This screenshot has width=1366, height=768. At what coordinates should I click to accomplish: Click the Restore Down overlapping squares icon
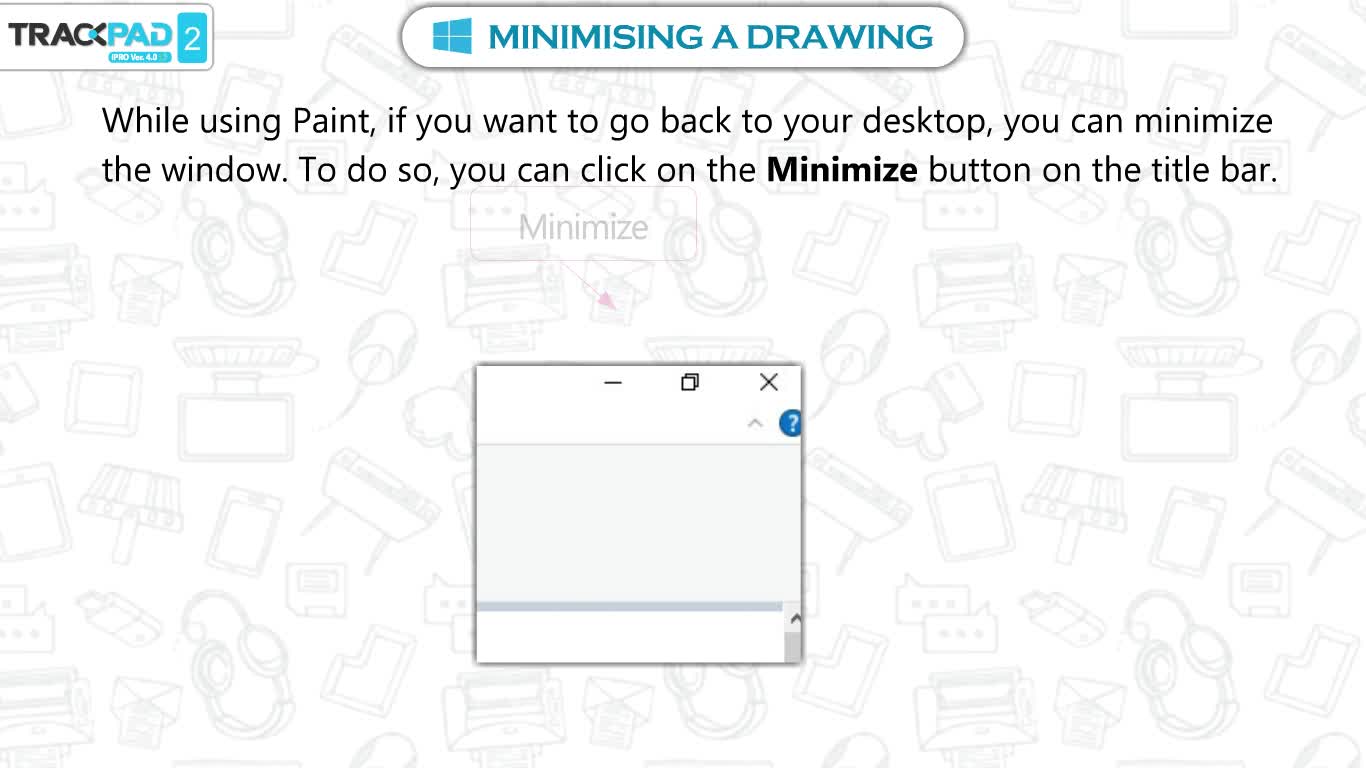(690, 382)
